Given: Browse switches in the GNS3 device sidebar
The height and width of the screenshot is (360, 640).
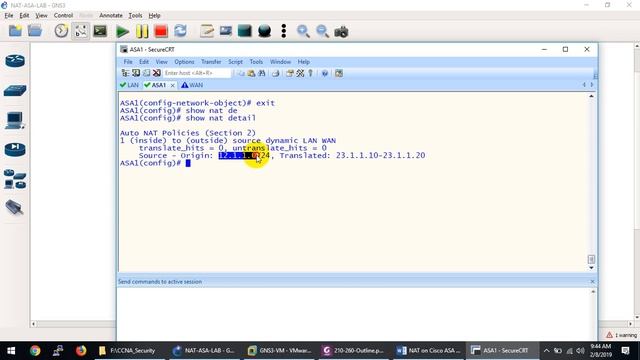Looking at the screenshot, I should click(x=15, y=90).
